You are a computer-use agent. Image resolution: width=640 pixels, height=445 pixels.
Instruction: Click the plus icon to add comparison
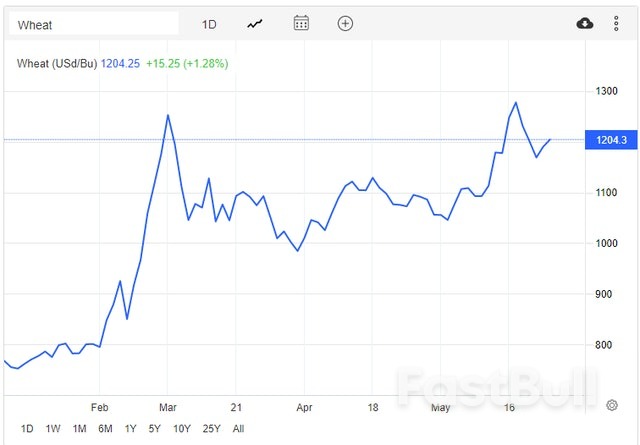tap(345, 23)
